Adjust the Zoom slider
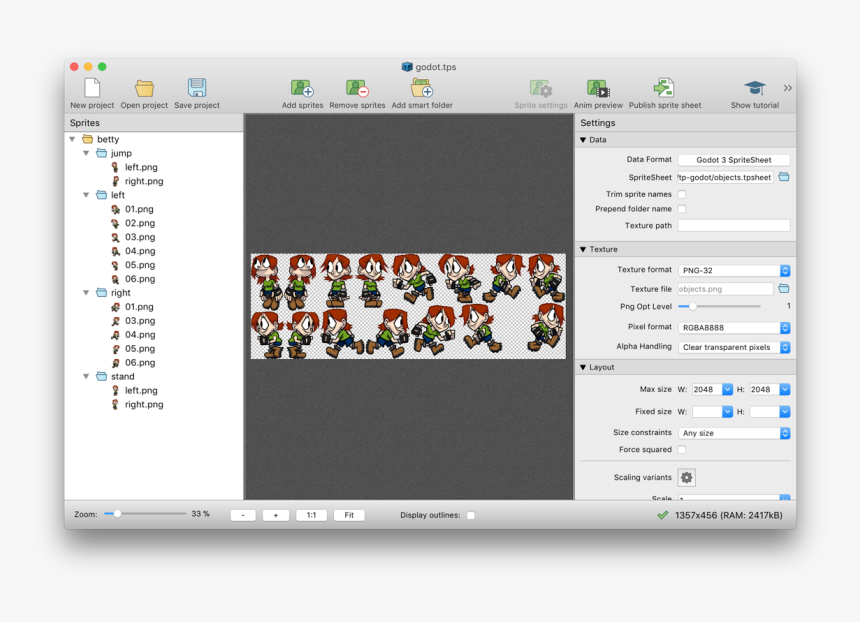Image resolution: width=860 pixels, height=622 pixels. pyautogui.click(x=117, y=514)
